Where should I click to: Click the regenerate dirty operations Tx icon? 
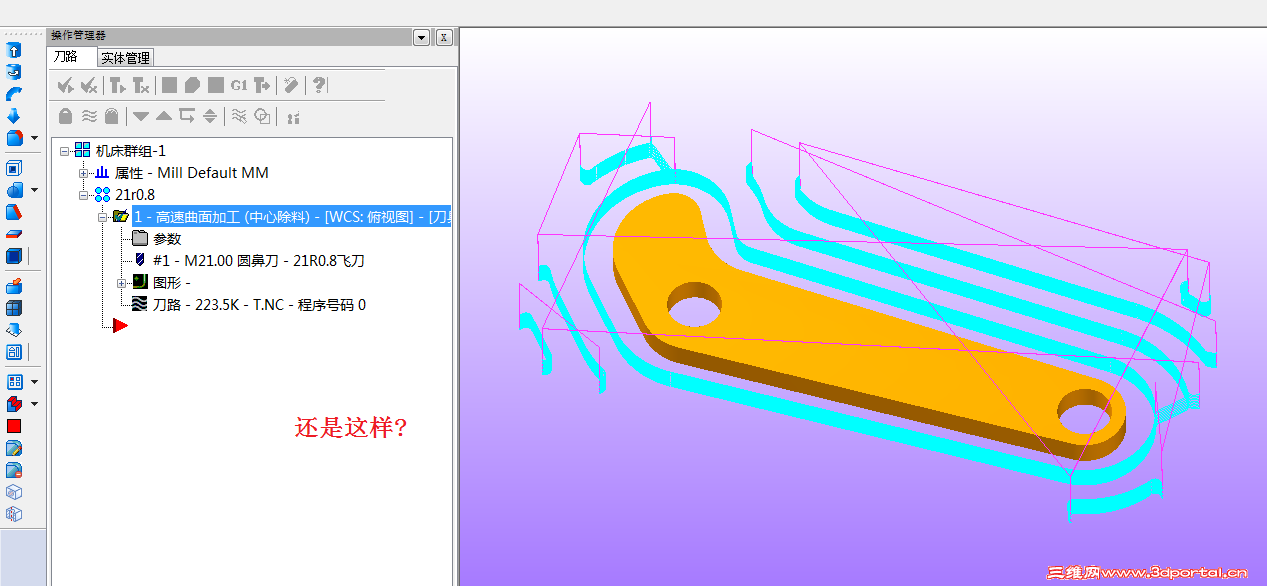coord(141,85)
